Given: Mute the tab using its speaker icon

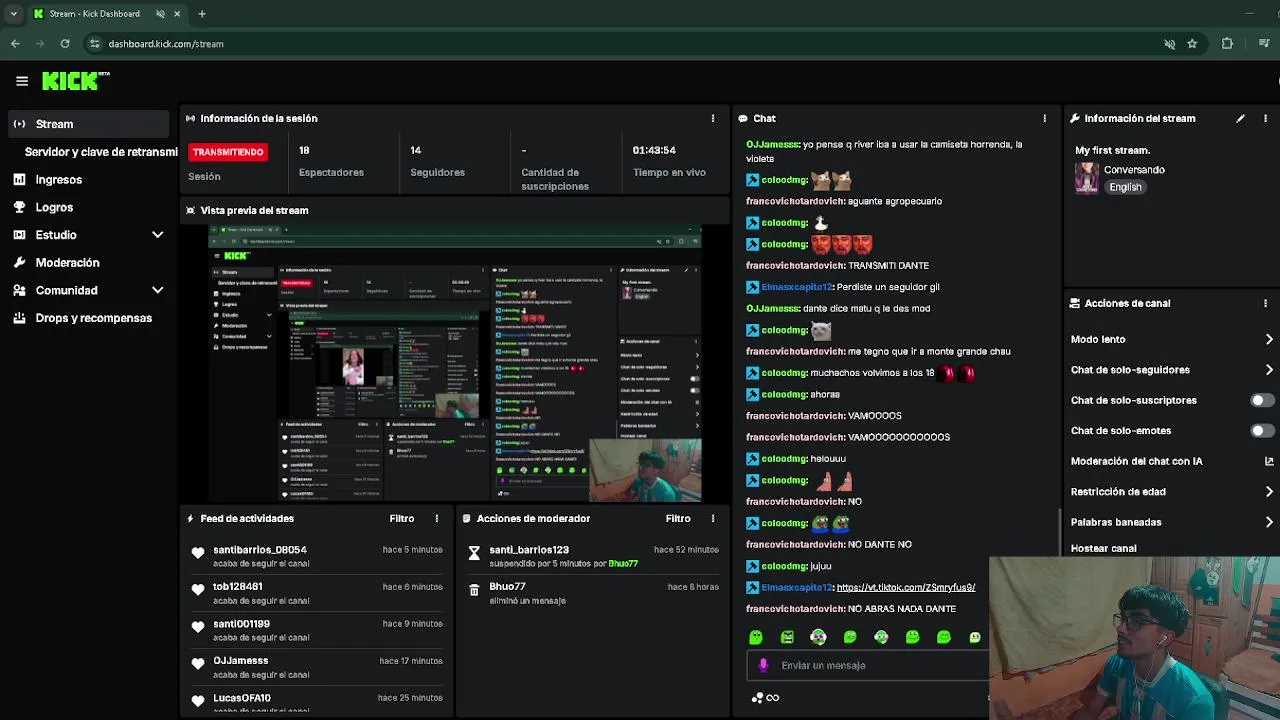Looking at the screenshot, I should pos(160,14).
